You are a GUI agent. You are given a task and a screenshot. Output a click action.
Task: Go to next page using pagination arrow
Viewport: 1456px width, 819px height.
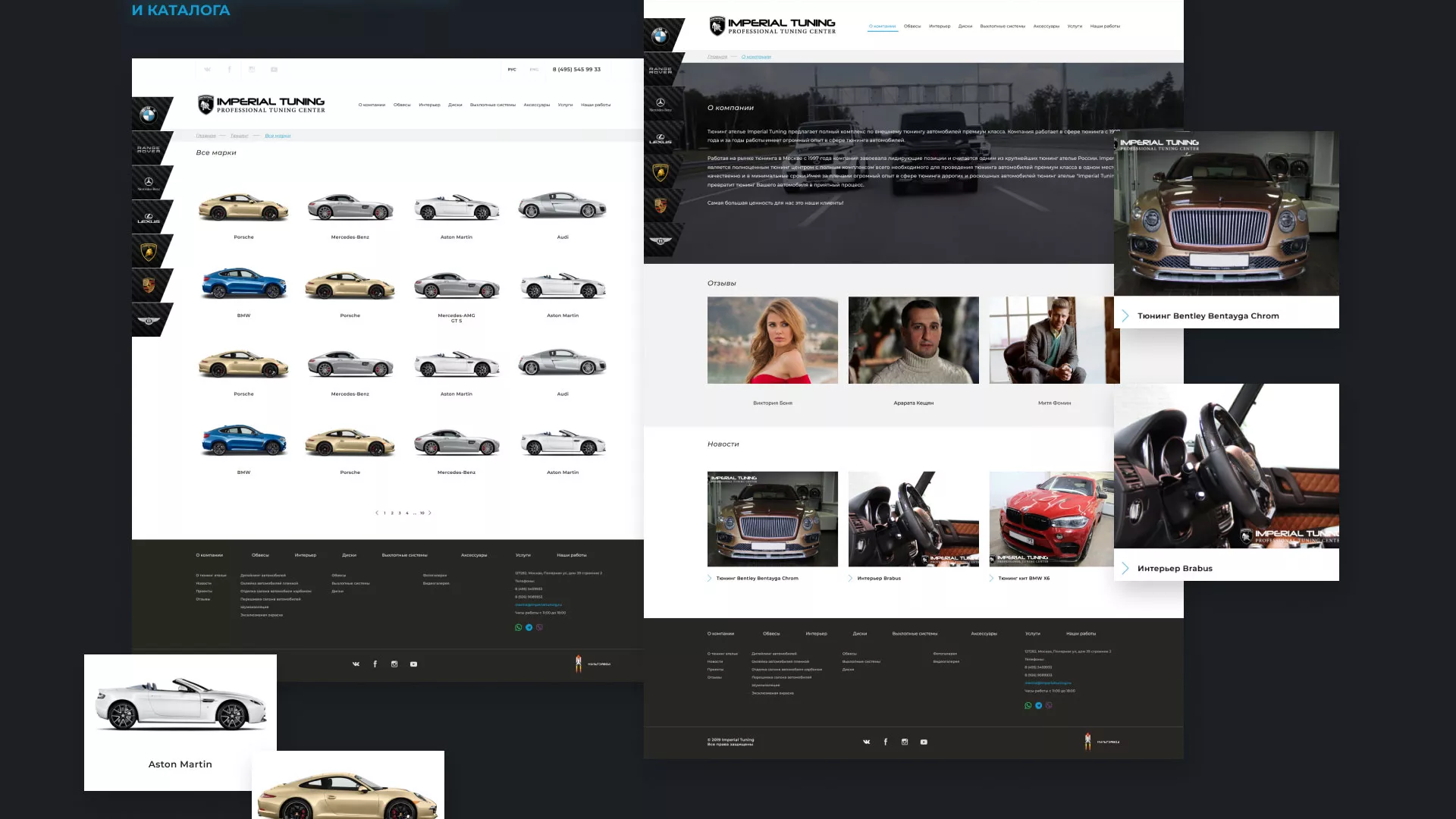[430, 513]
